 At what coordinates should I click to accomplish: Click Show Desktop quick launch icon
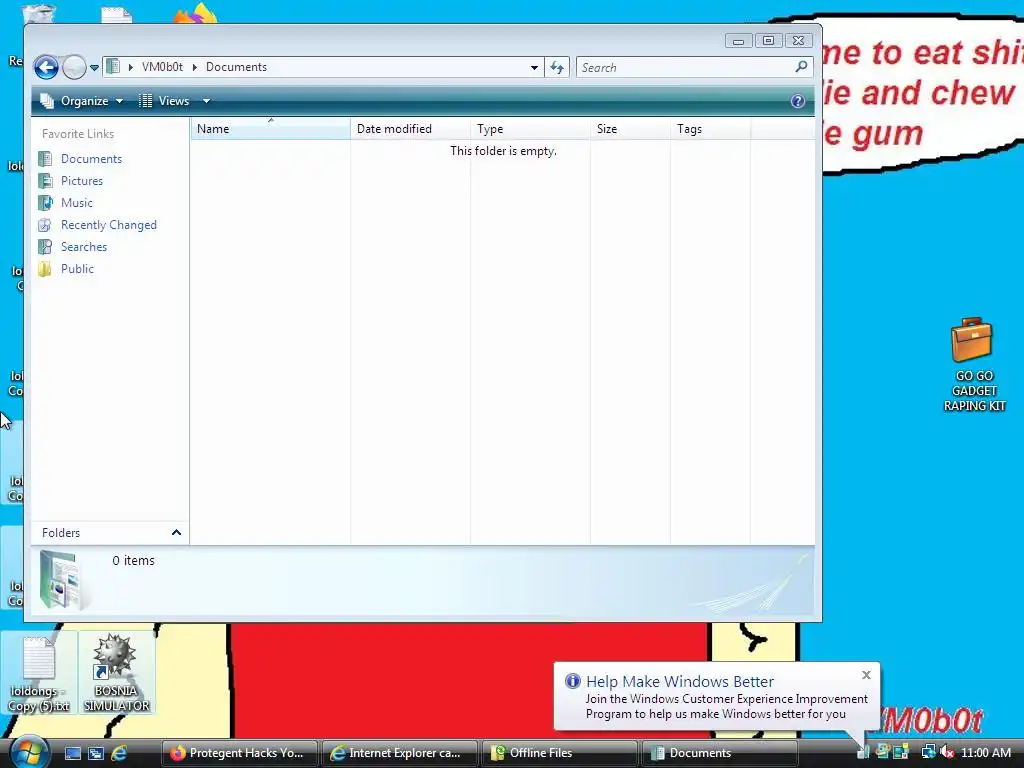(73, 753)
